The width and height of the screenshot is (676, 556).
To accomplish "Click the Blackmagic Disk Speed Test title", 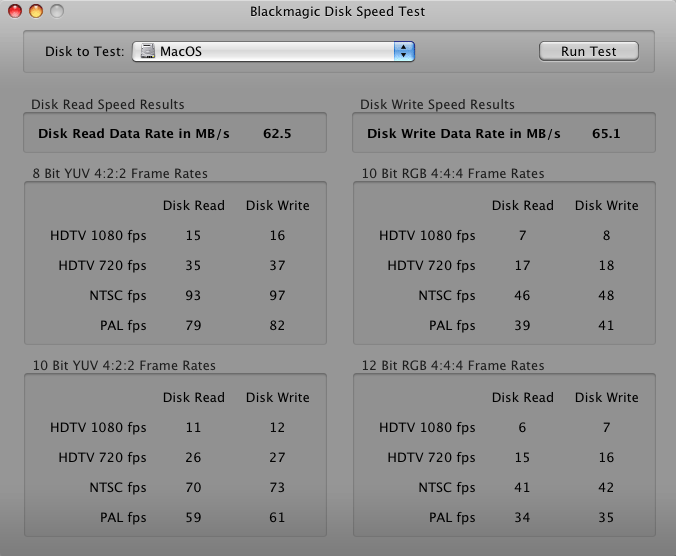I will (337, 12).
